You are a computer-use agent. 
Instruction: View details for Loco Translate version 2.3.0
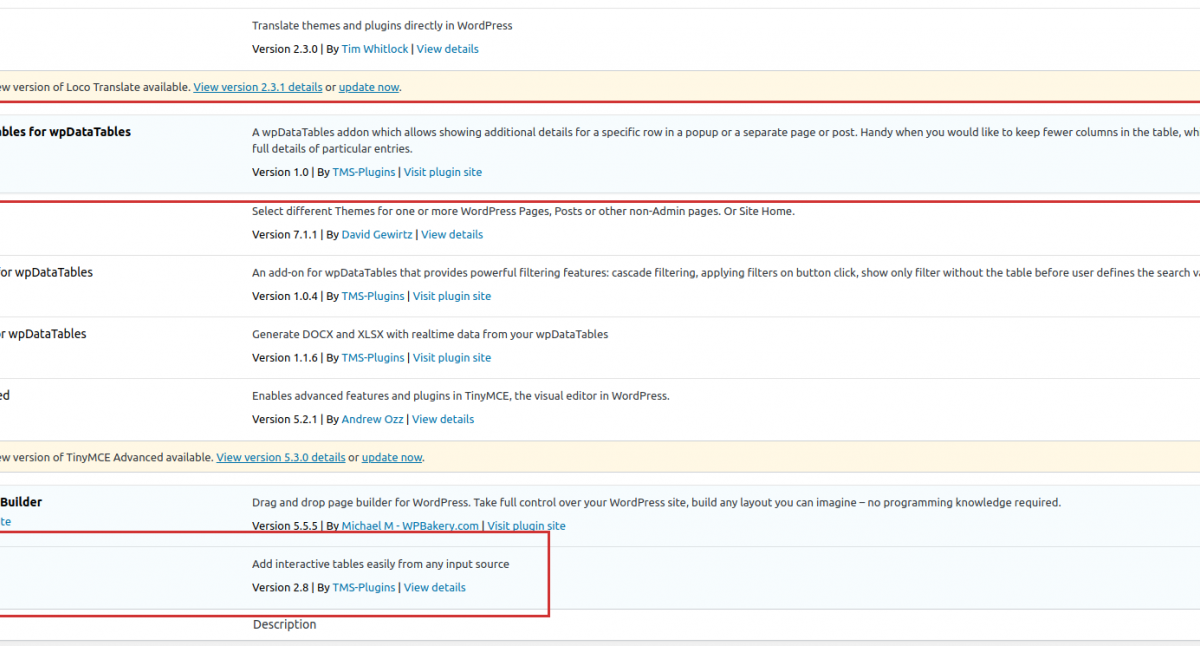pos(447,49)
